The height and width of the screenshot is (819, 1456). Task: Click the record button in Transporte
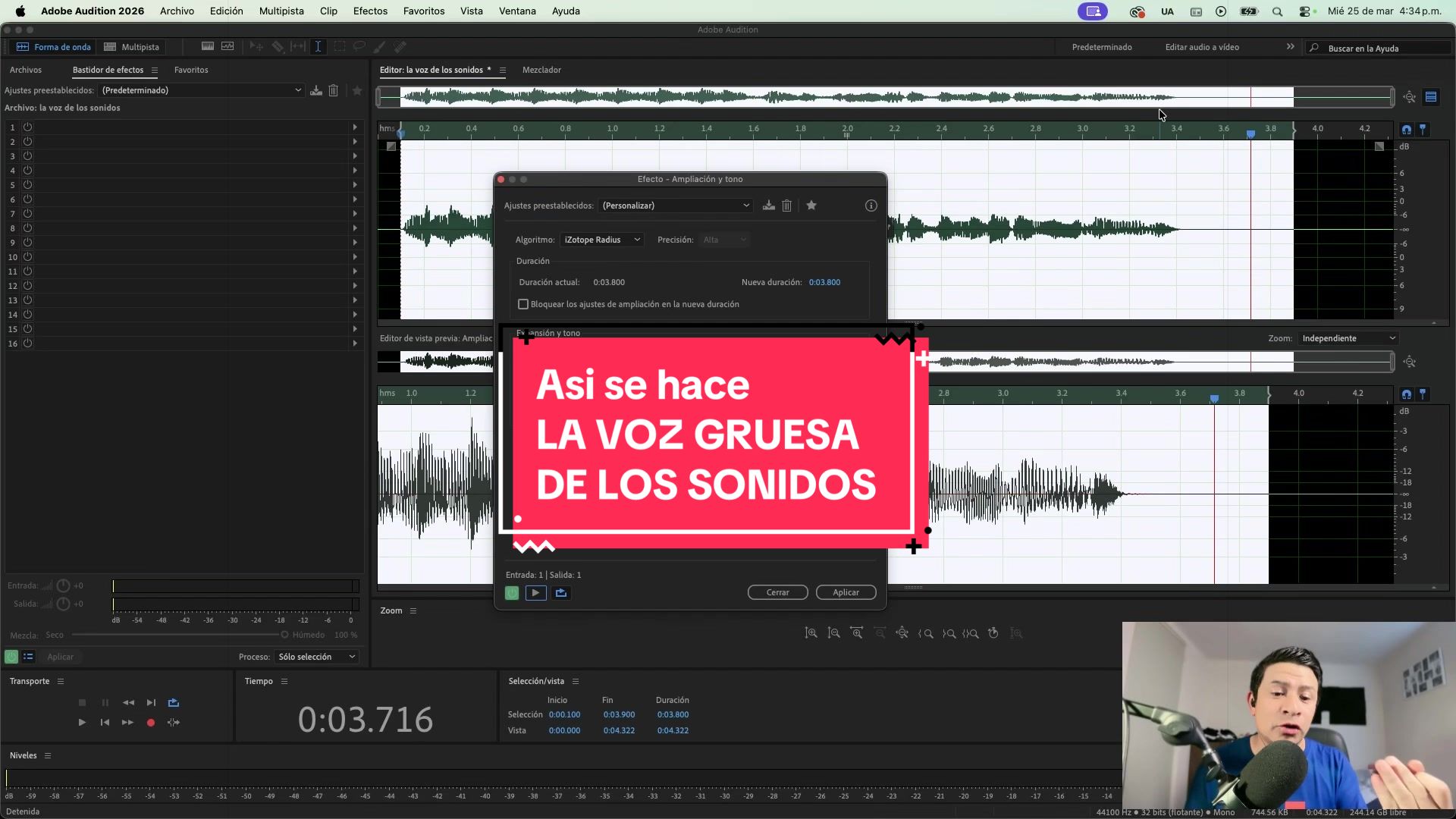(x=151, y=723)
